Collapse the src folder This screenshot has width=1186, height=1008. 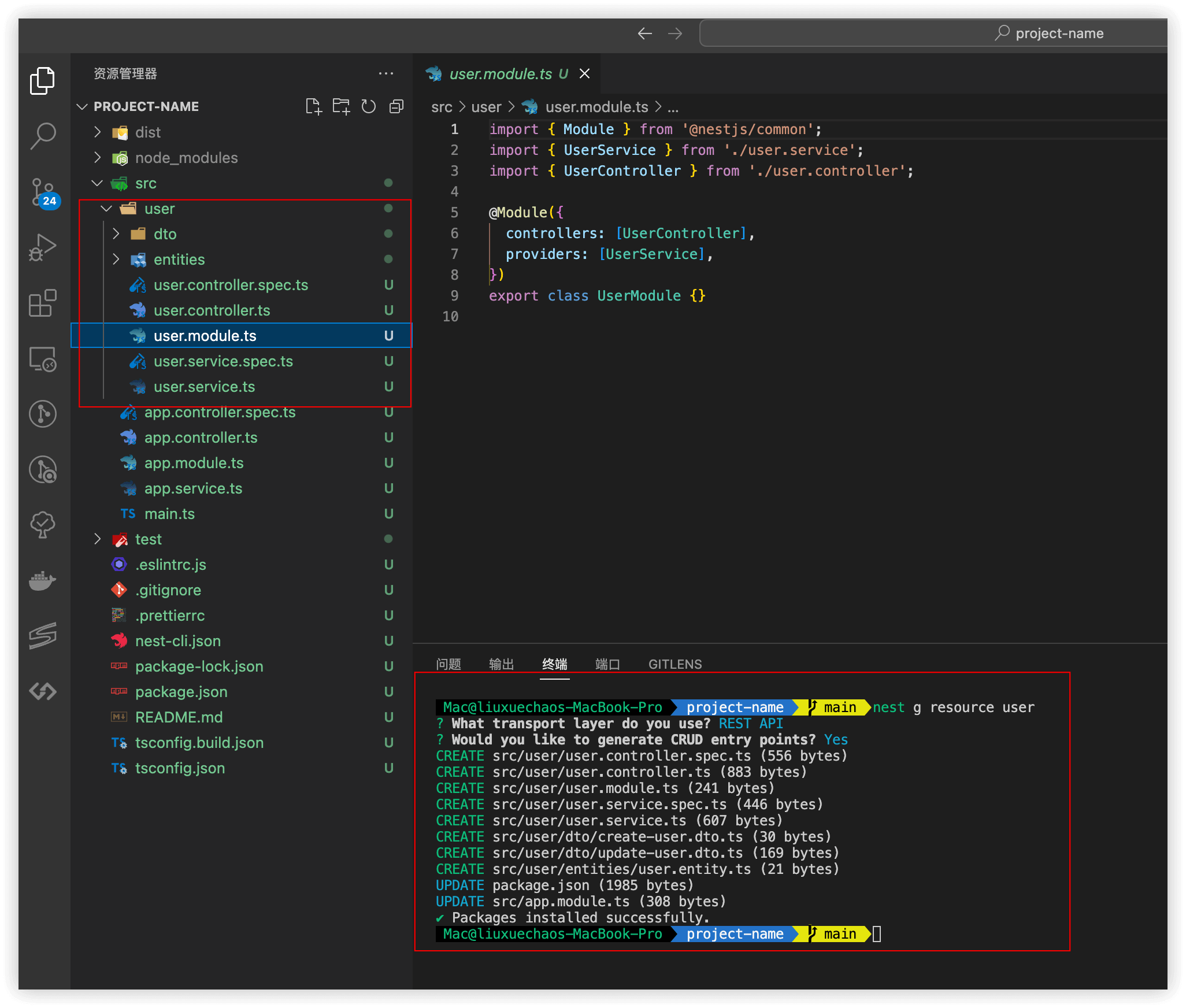97,183
